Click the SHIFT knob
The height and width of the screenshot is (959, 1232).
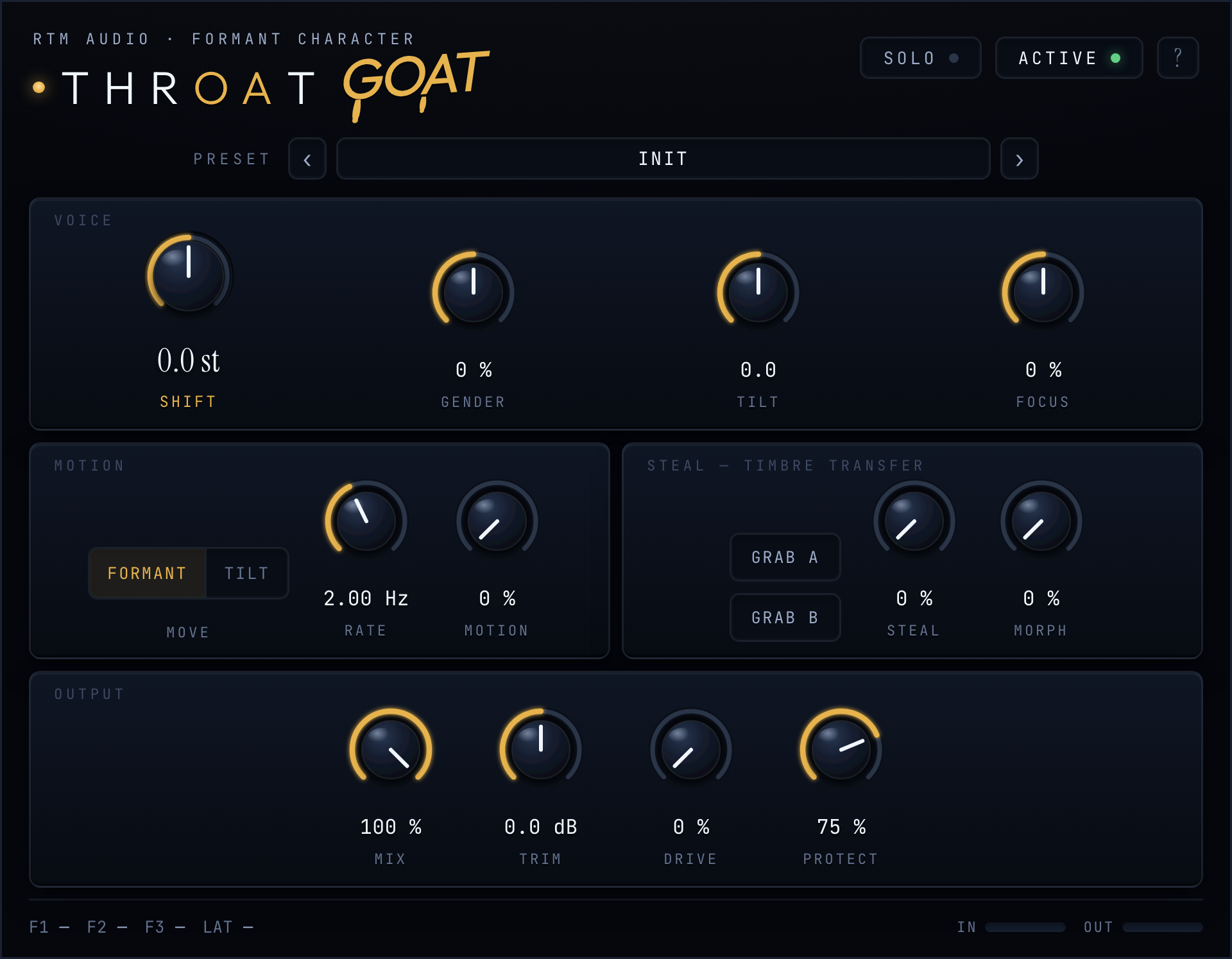tap(189, 275)
